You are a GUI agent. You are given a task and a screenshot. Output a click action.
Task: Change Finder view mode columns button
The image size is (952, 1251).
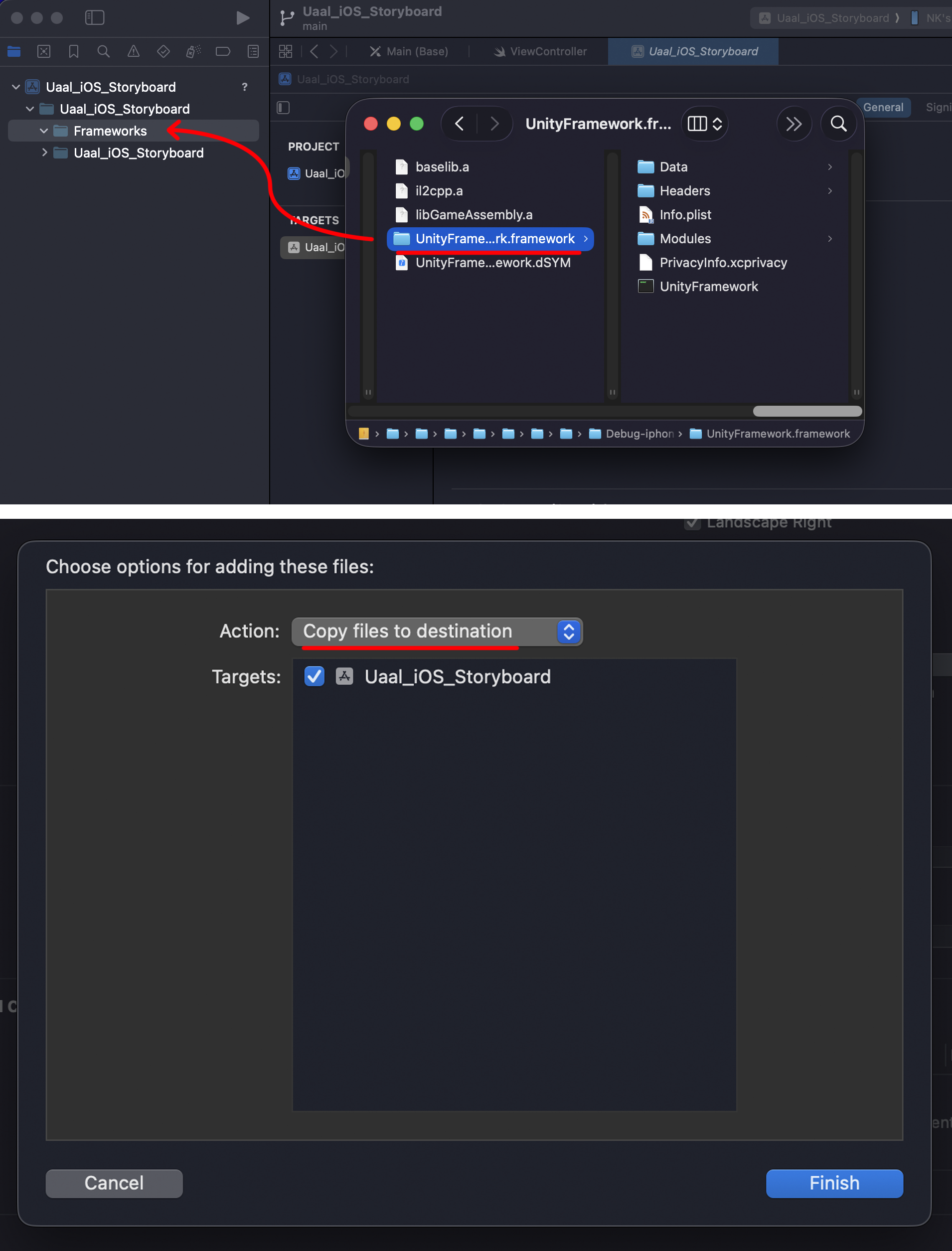tap(704, 124)
